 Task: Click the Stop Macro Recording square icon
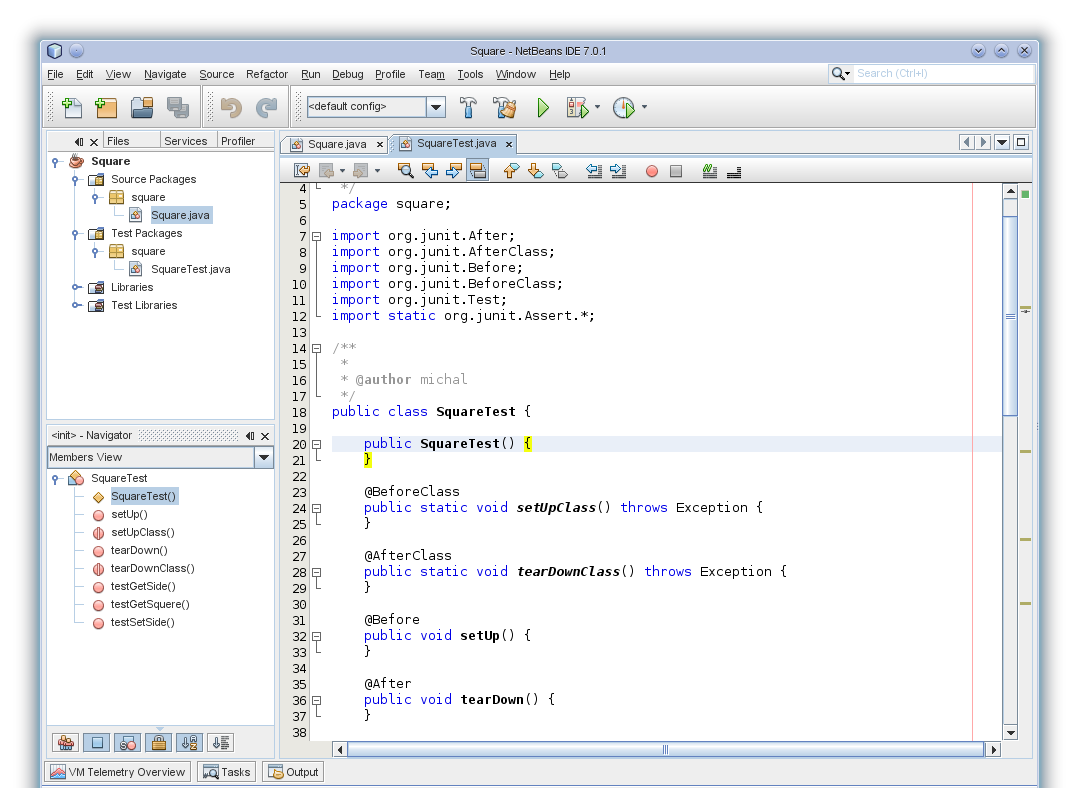pos(676,171)
